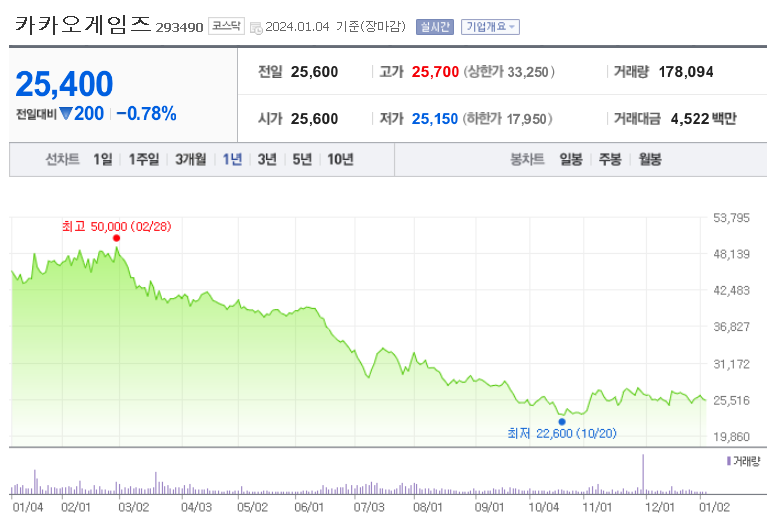
Task: Select the 1주일 line chart tab
Action: pos(144,159)
